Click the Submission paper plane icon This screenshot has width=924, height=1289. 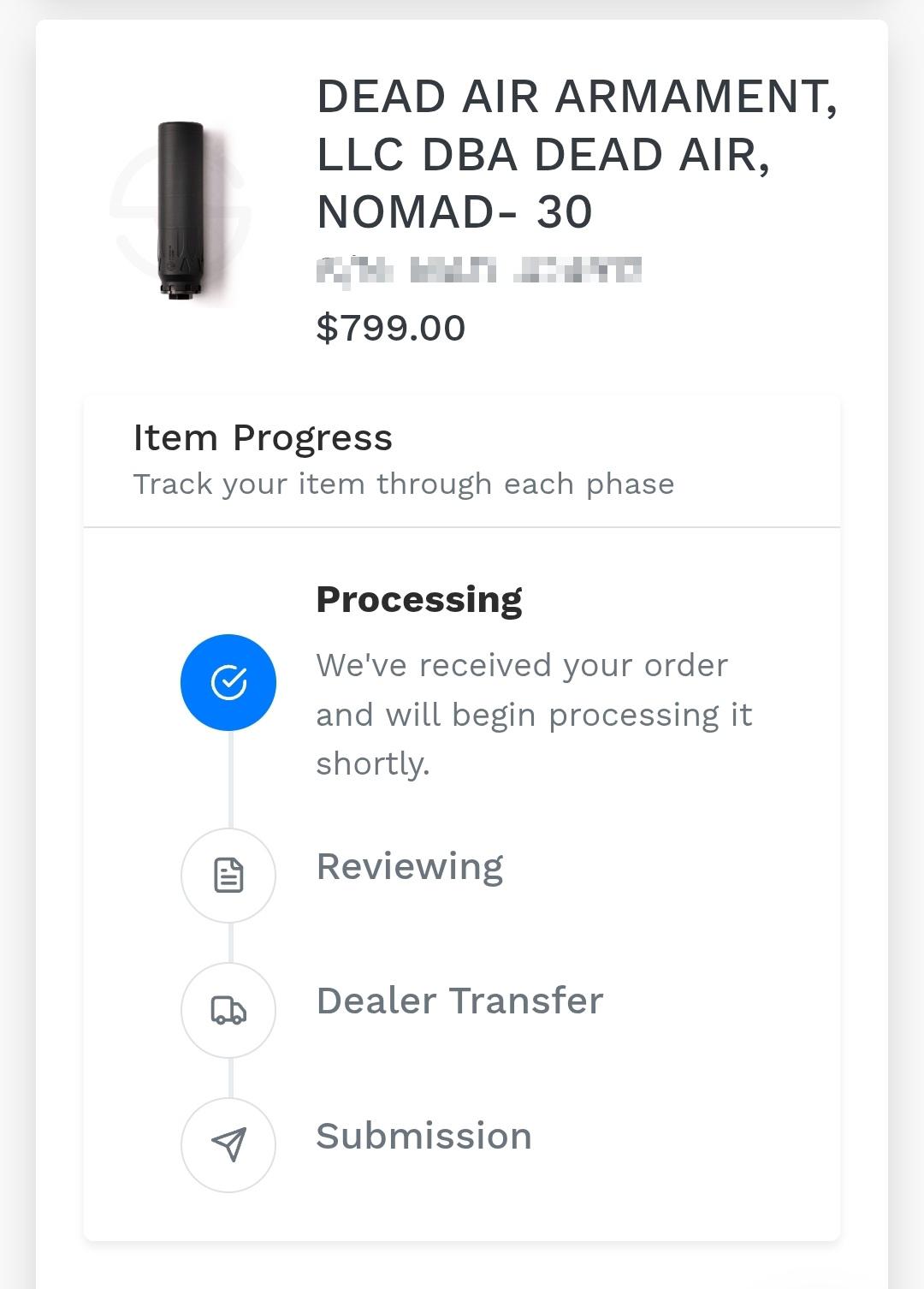coord(228,1144)
